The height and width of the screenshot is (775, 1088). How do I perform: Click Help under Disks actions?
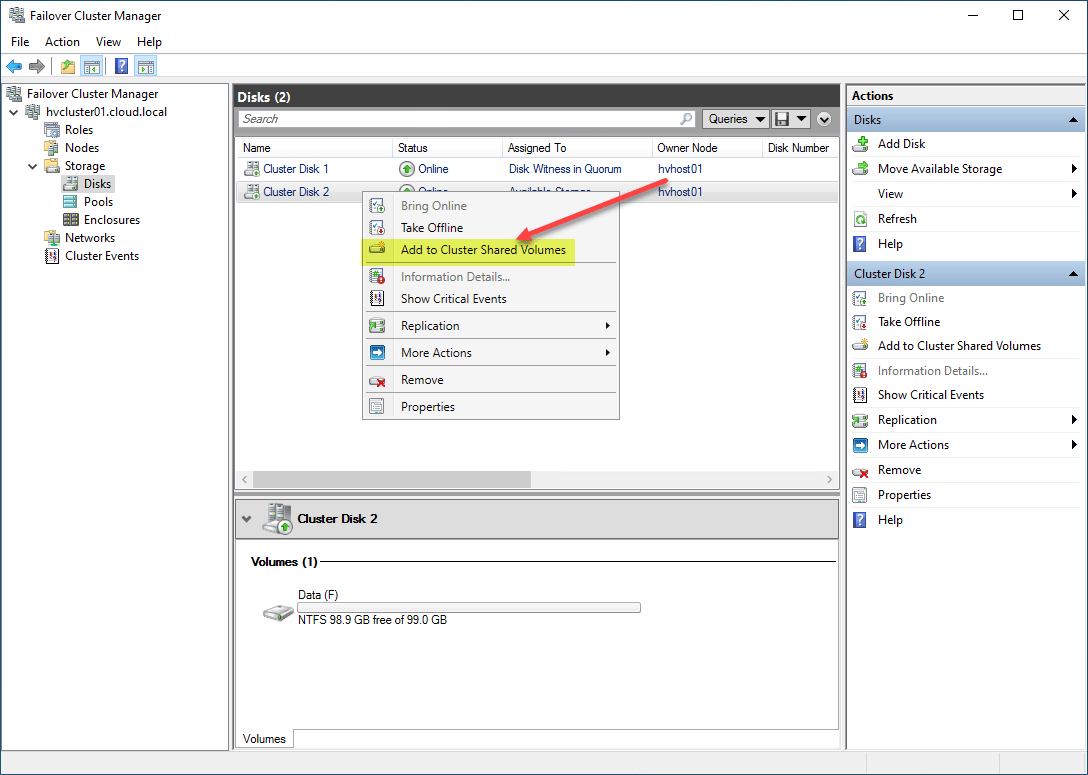pyautogui.click(x=890, y=244)
